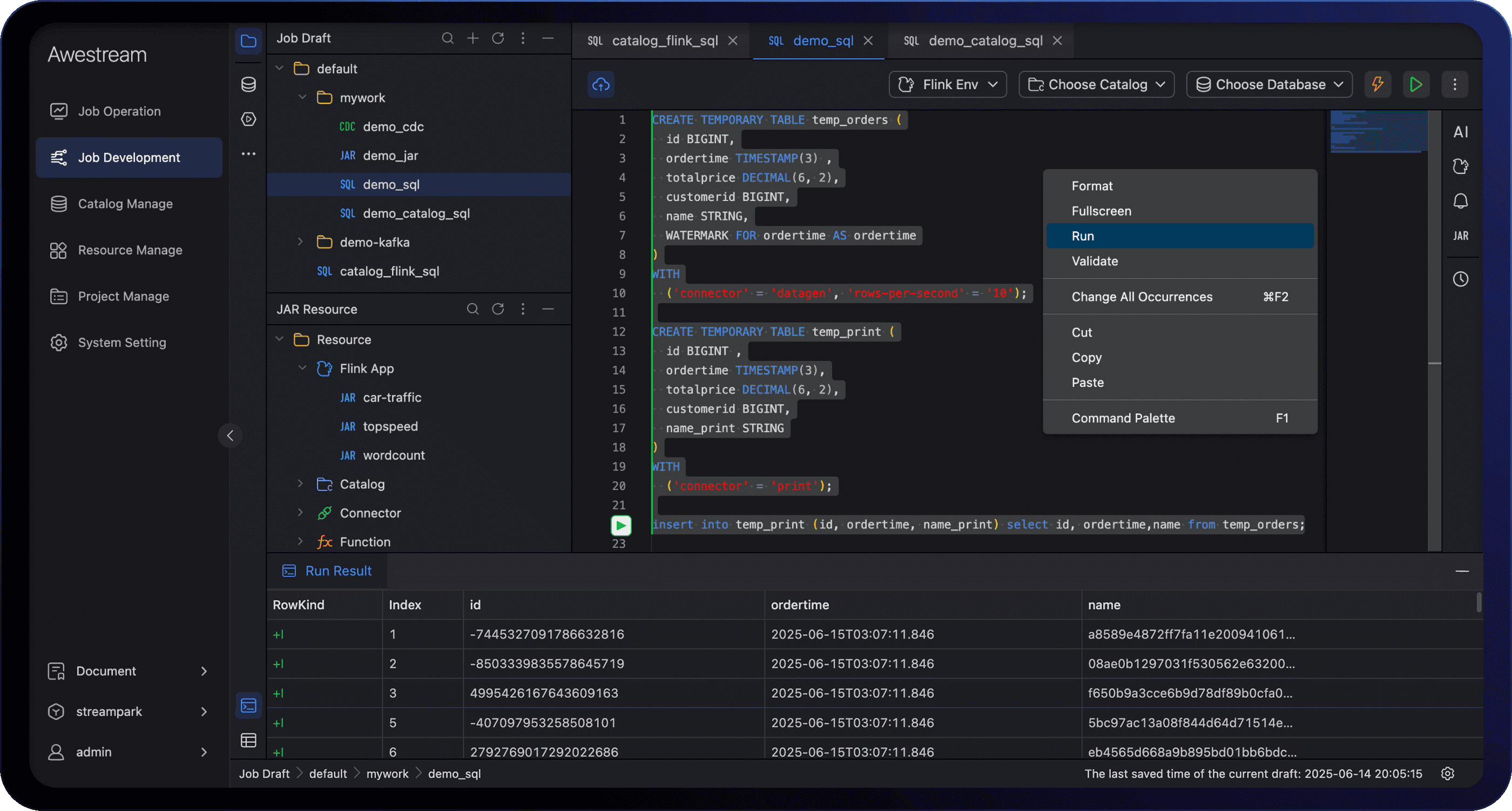Click the database icon in the narrow sidebar
Screen dimensions: 1512x811
[248, 85]
